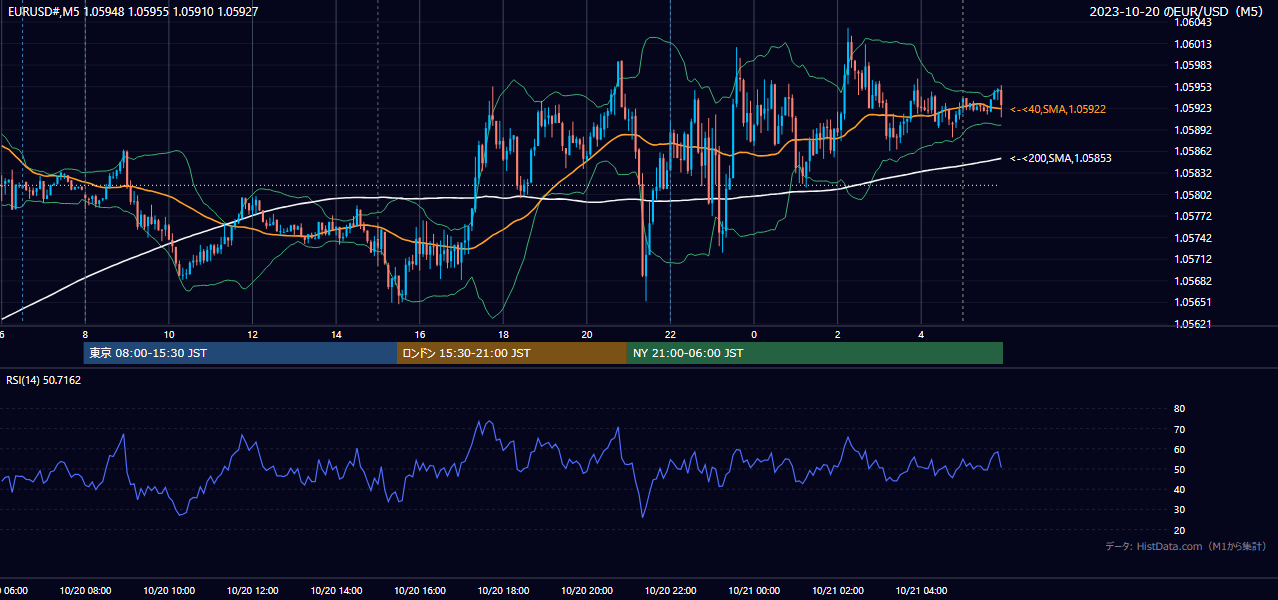Click price axis value 1.05892
Image resolution: width=1278 pixels, height=600 pixels.
pyautogui.click(x=1192, y=130)
